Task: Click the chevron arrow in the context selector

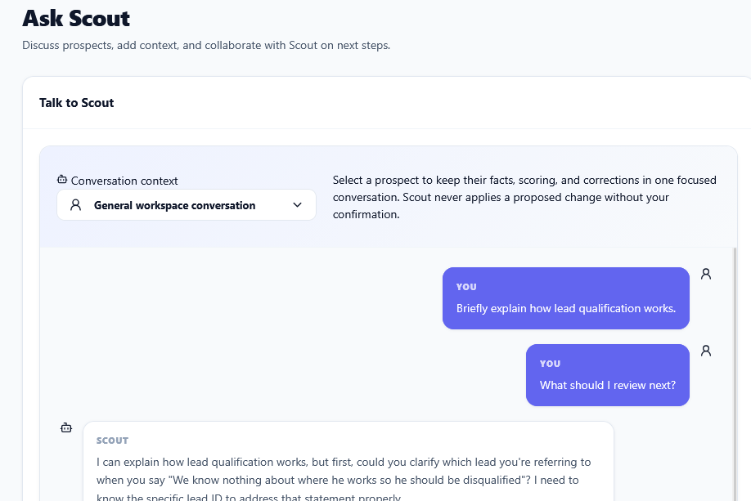Action: tap(297, 205)
